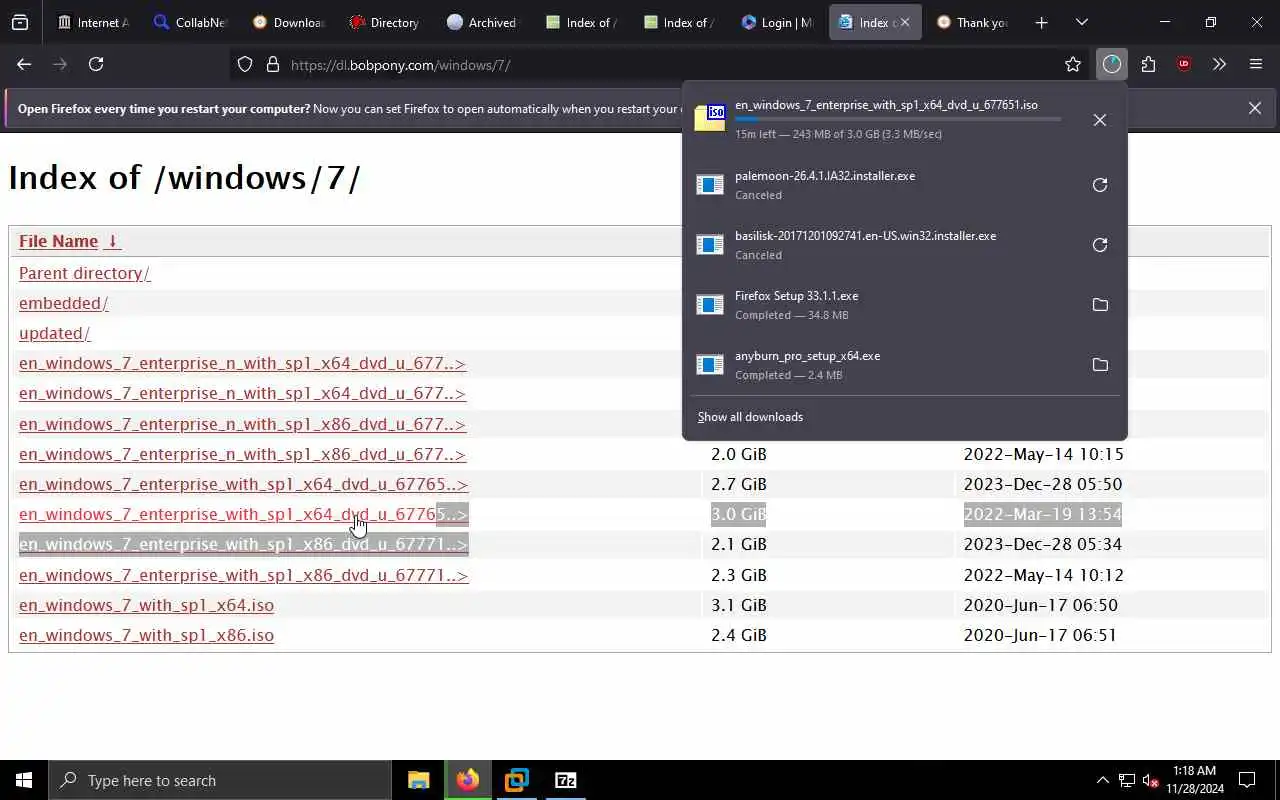This screenshot has width=1280, height=800.
Task: Open the Windows notification center
Action: pyautogui.click(x=1247, y=780)
